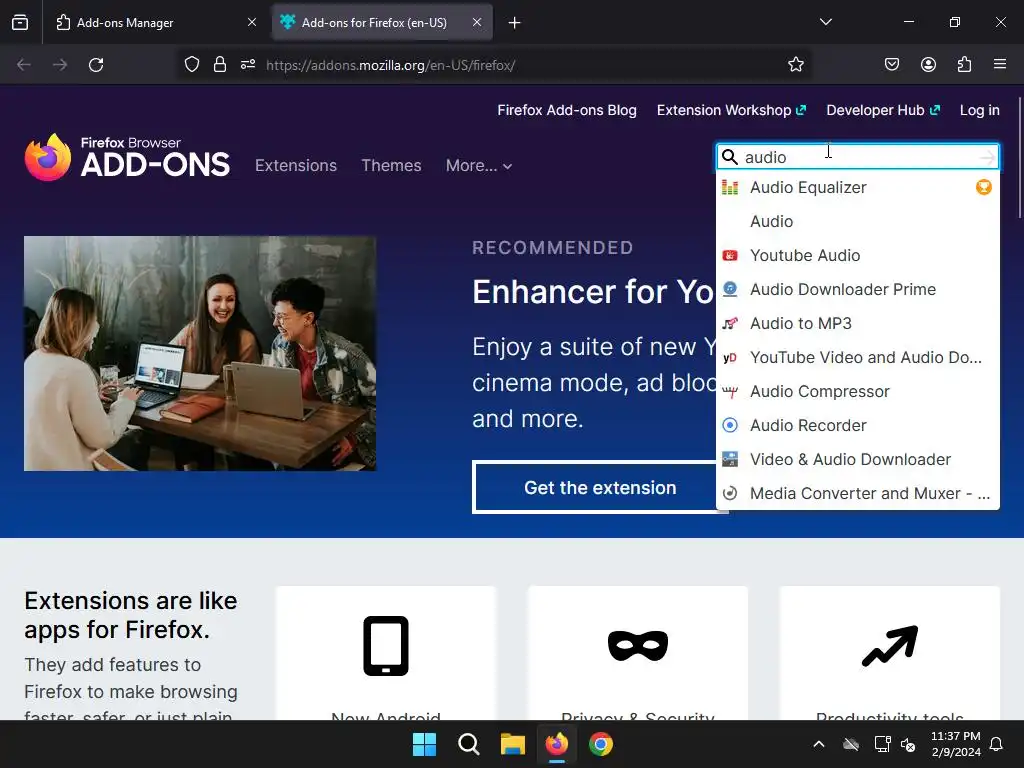1024x768 pixels.
Task: Open Developer Hub link
Action: coord(883,110)
